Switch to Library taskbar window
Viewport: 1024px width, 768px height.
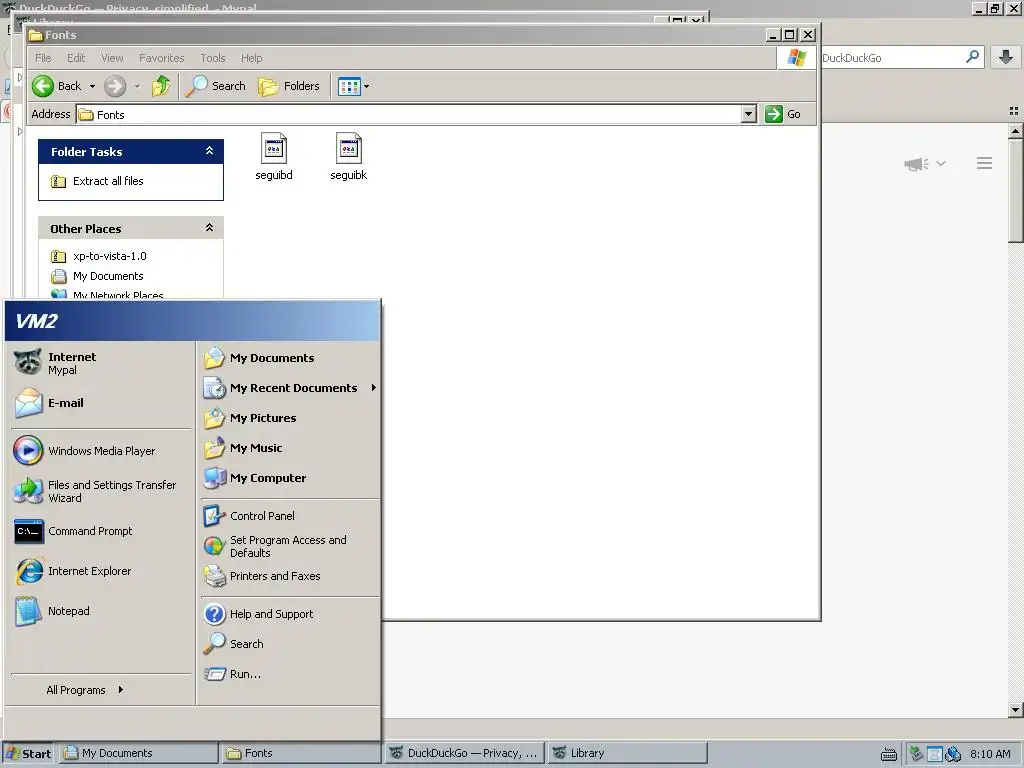click(627, 753)
